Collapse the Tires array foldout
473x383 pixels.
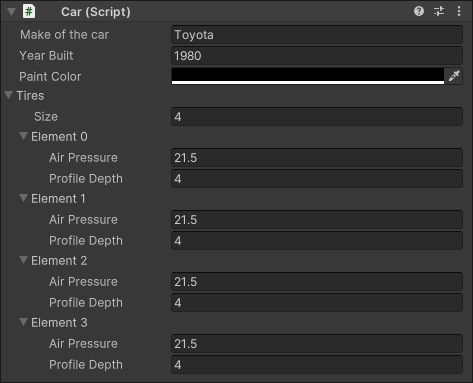click(x=9, y=95)
